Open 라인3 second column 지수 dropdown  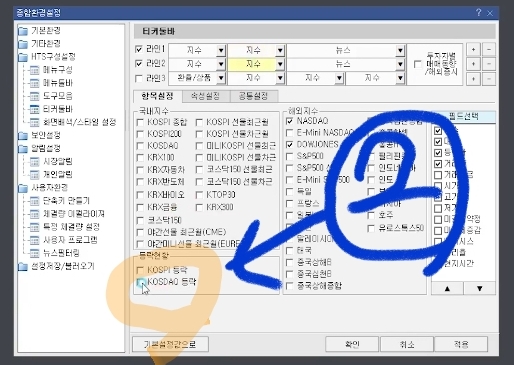tap(280, 78)
